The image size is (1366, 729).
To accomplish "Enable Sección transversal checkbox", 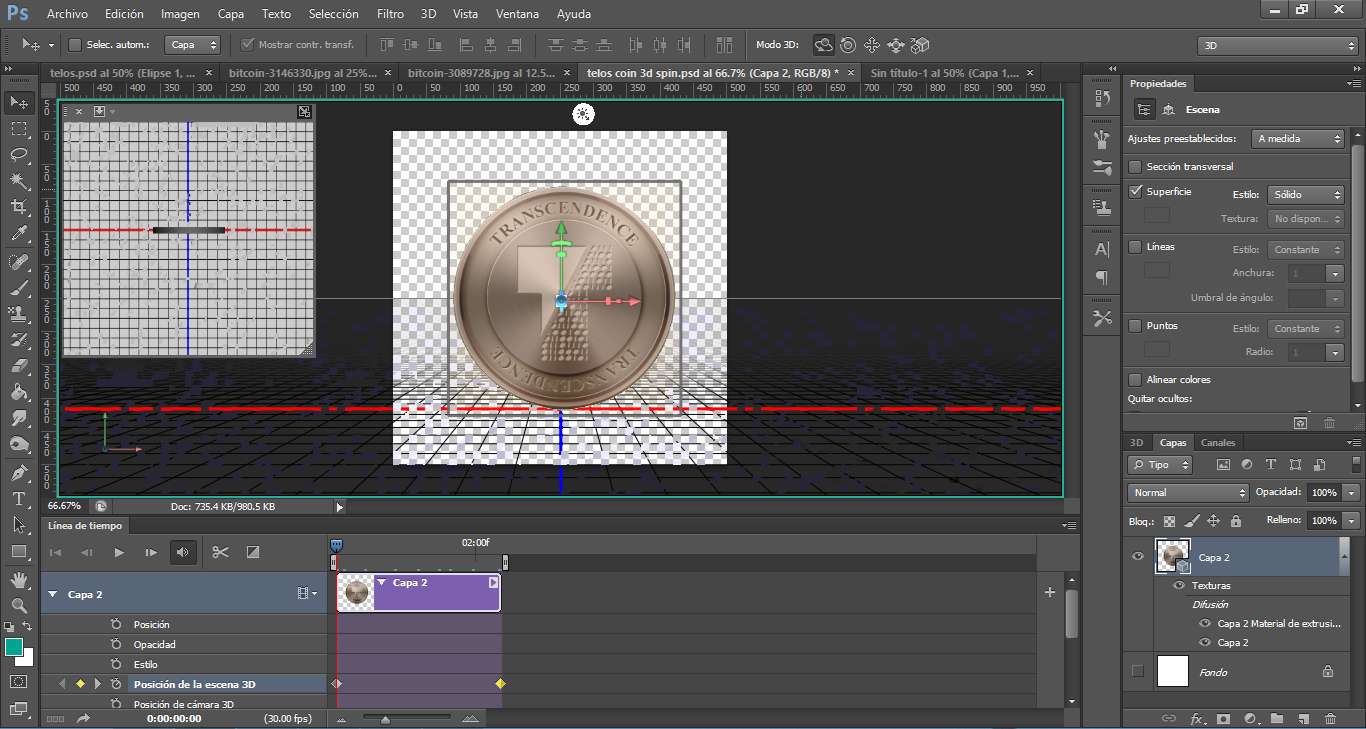I will tap(1135, 167).
